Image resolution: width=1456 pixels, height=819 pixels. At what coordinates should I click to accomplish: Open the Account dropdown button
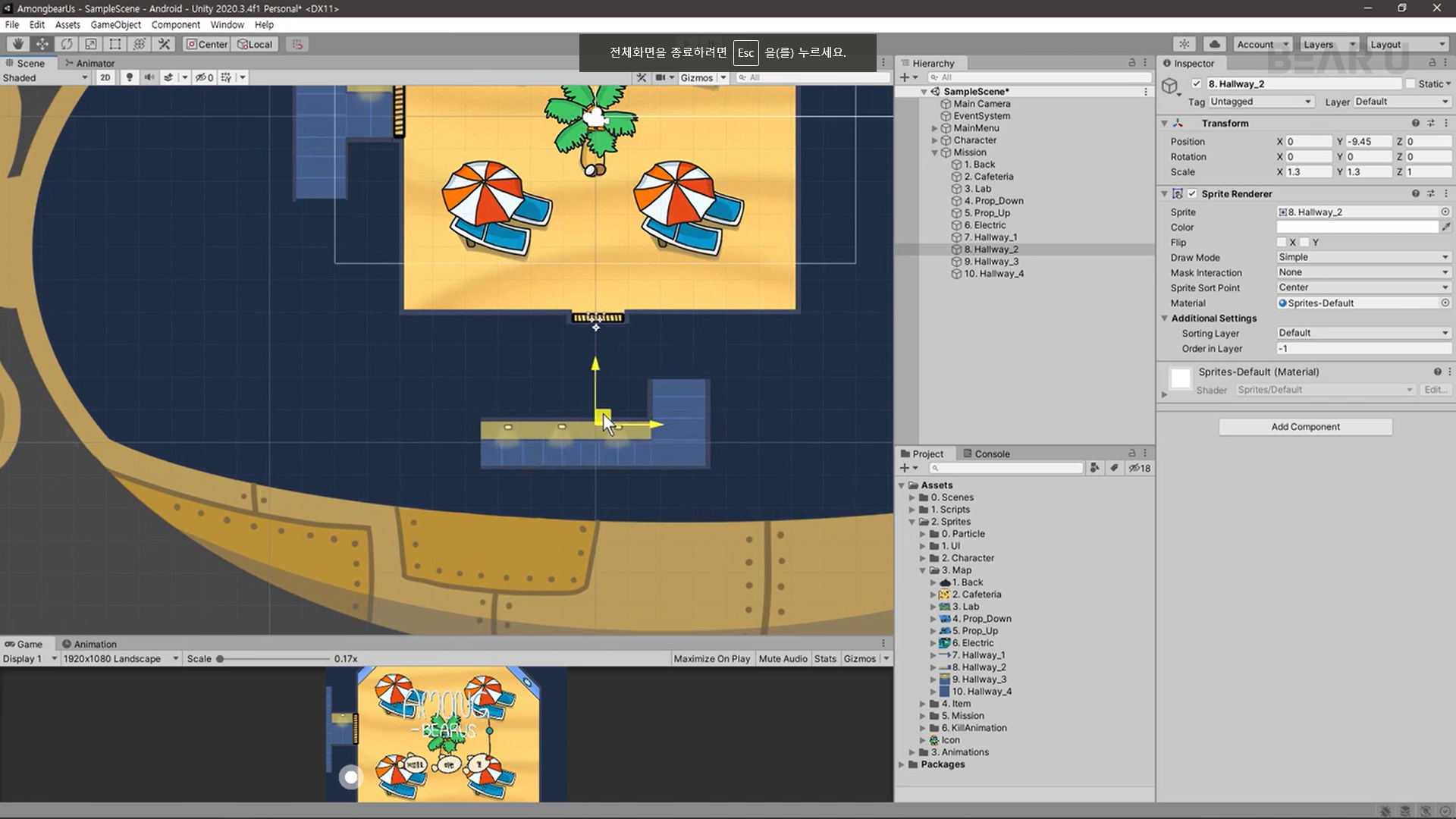coord(1263,44)
